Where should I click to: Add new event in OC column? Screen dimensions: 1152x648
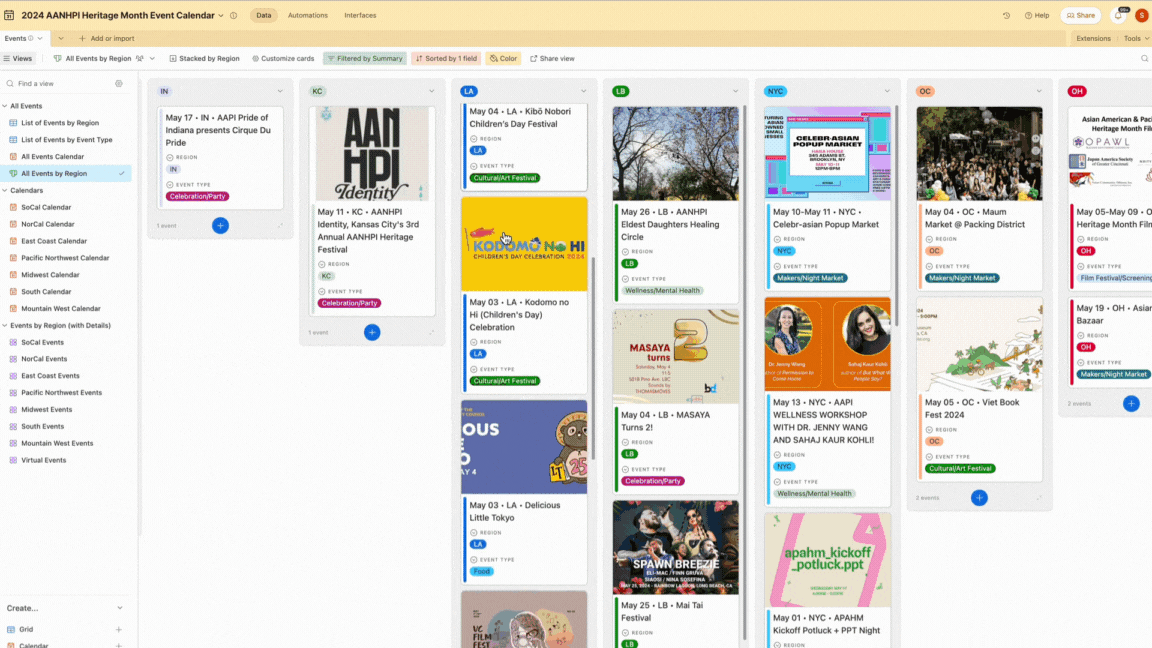[x=979, y=497]
